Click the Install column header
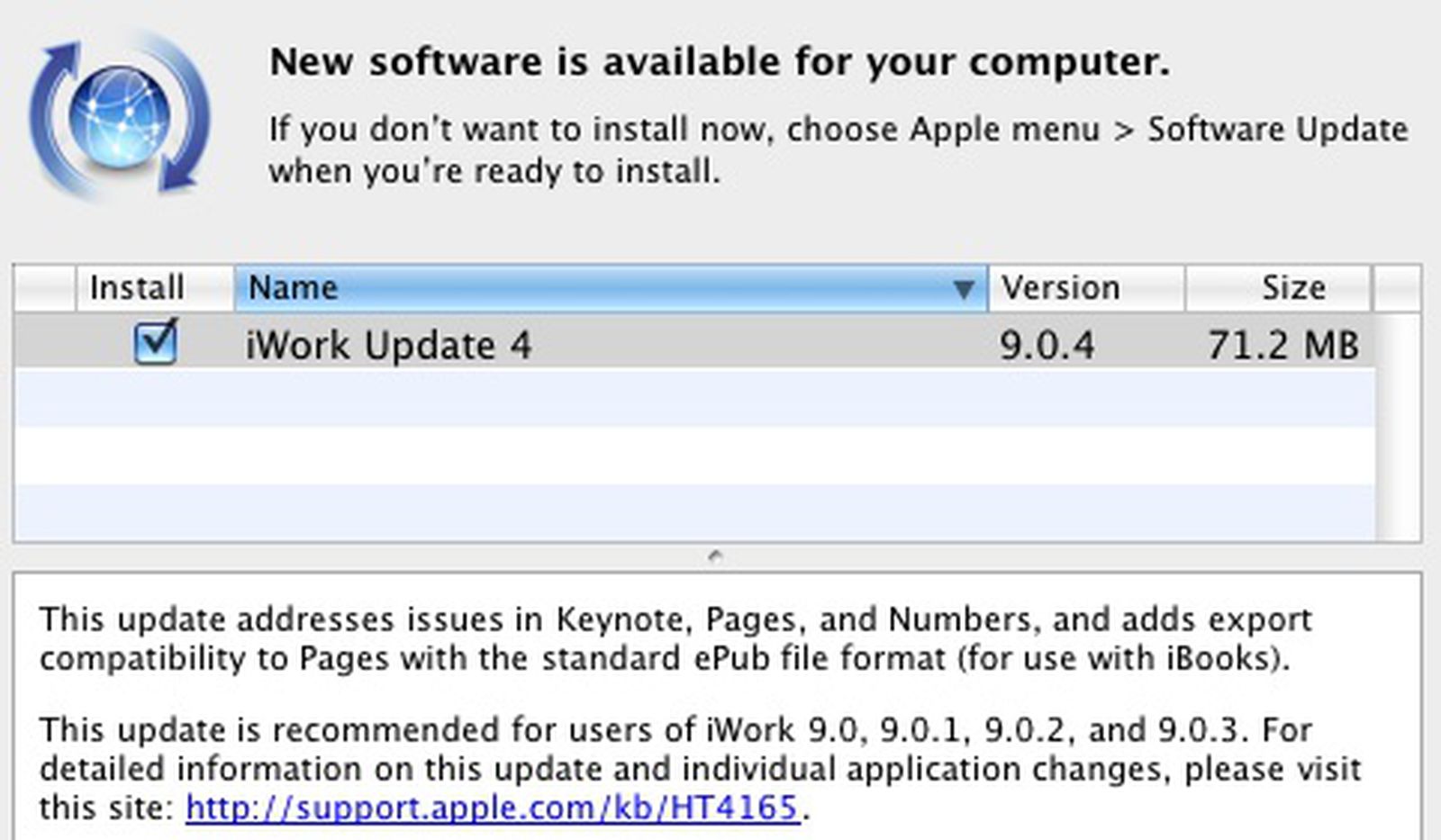 [137, 288]
